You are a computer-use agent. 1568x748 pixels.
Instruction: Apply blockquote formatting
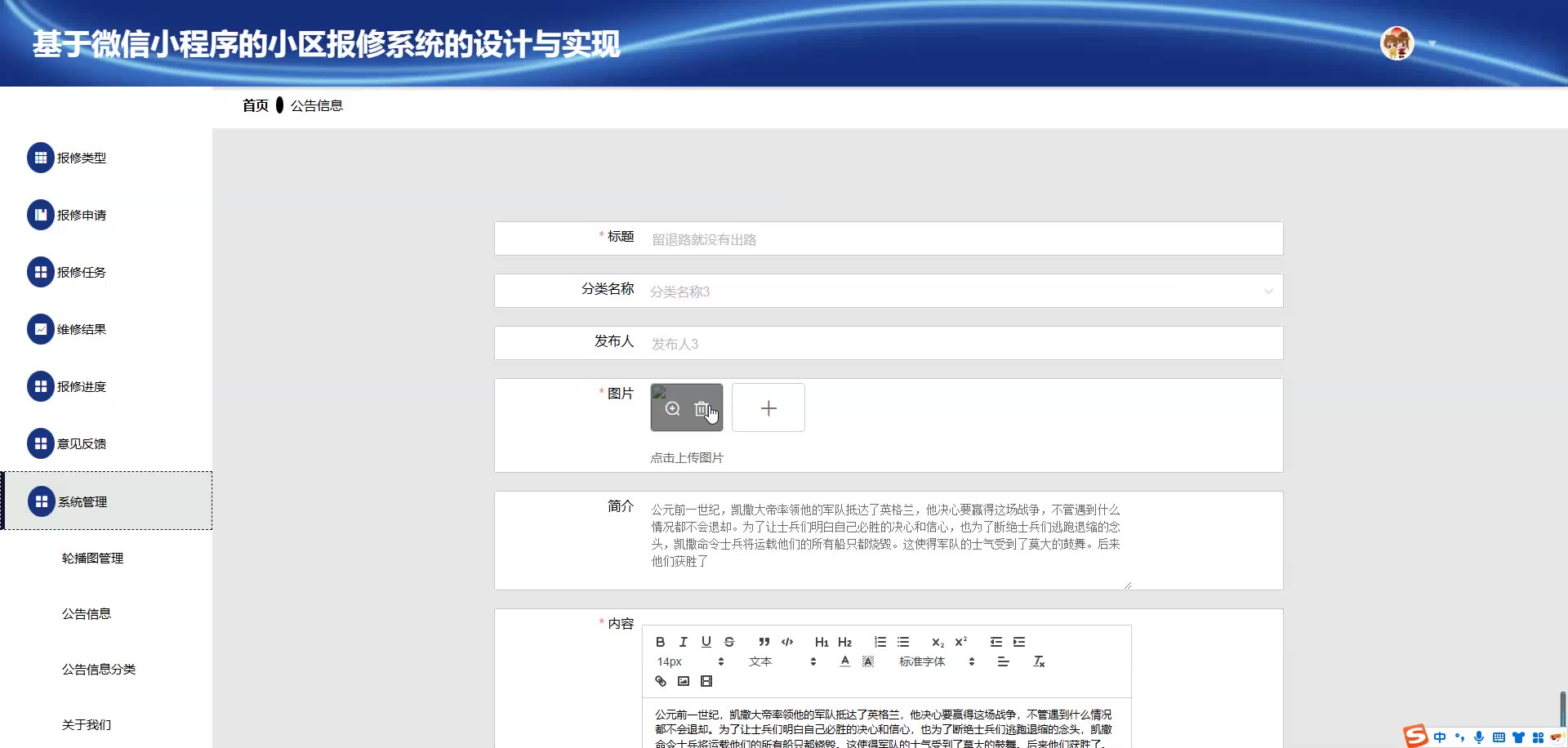(764, 642)
